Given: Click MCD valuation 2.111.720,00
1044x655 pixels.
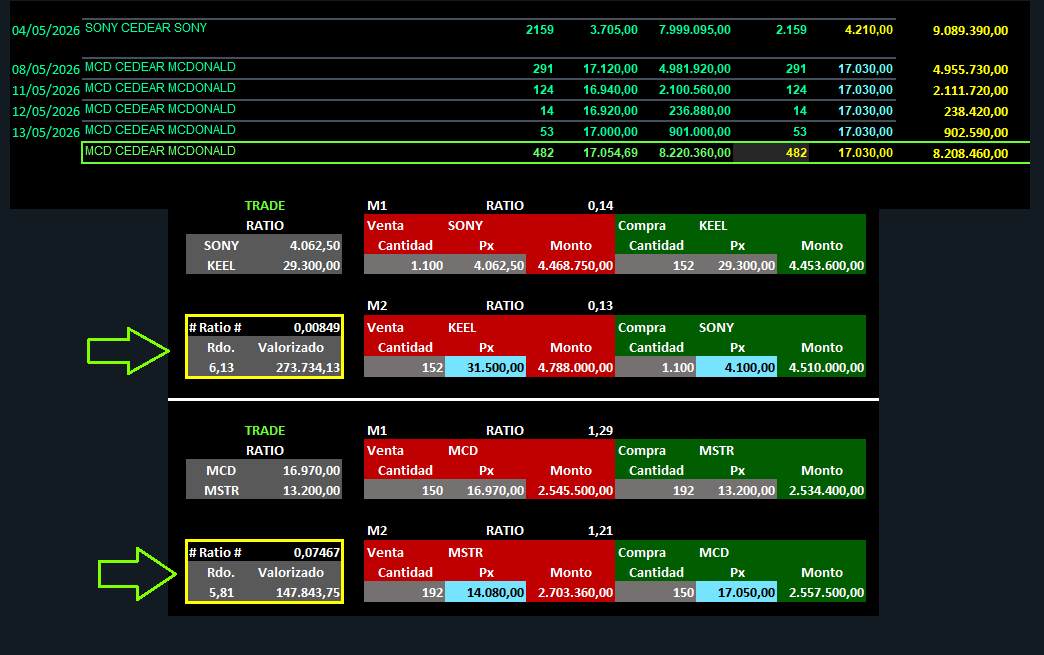Looking at the screenshot, I should 970,91.
